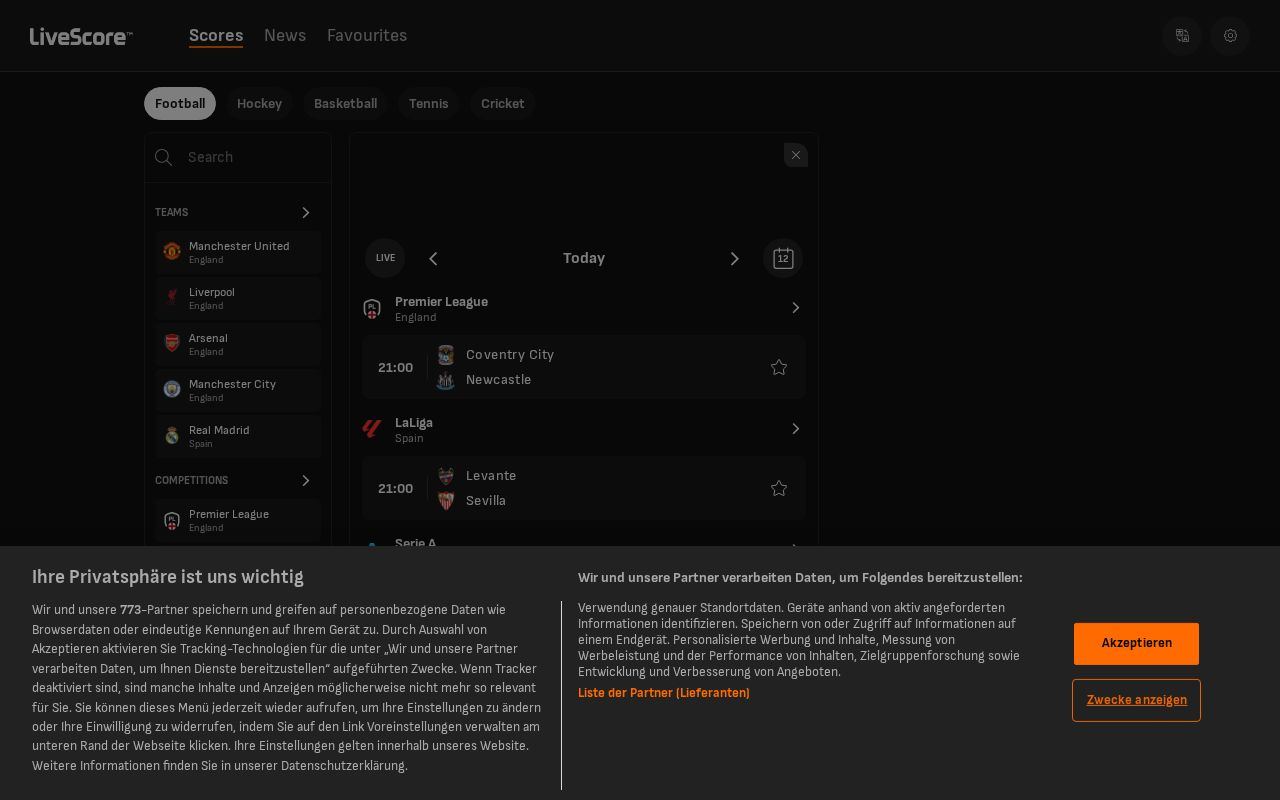
Task: Open the Liste der Partner link
Action: pyautogui.click(x=664, y=693)
